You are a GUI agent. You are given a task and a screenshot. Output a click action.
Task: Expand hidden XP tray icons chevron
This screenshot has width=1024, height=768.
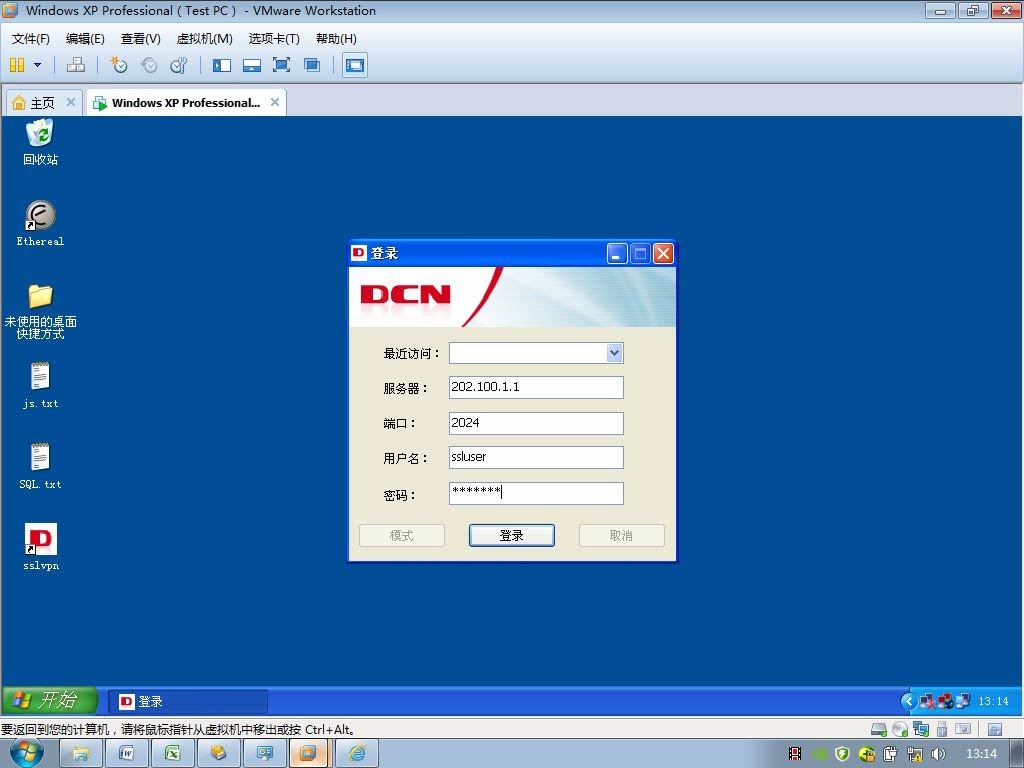(x=908, y=701)
